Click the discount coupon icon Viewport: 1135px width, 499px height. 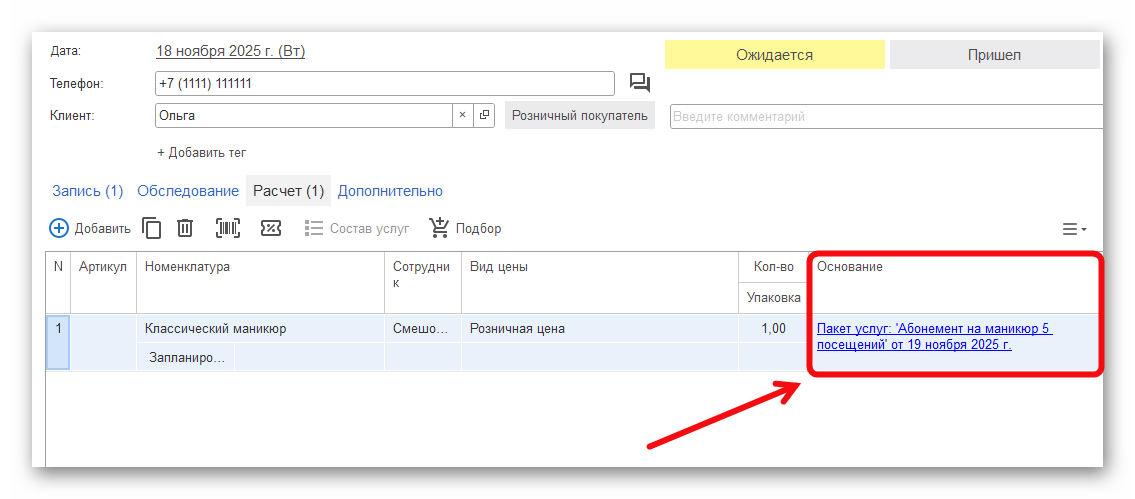(x=271, y=228)
